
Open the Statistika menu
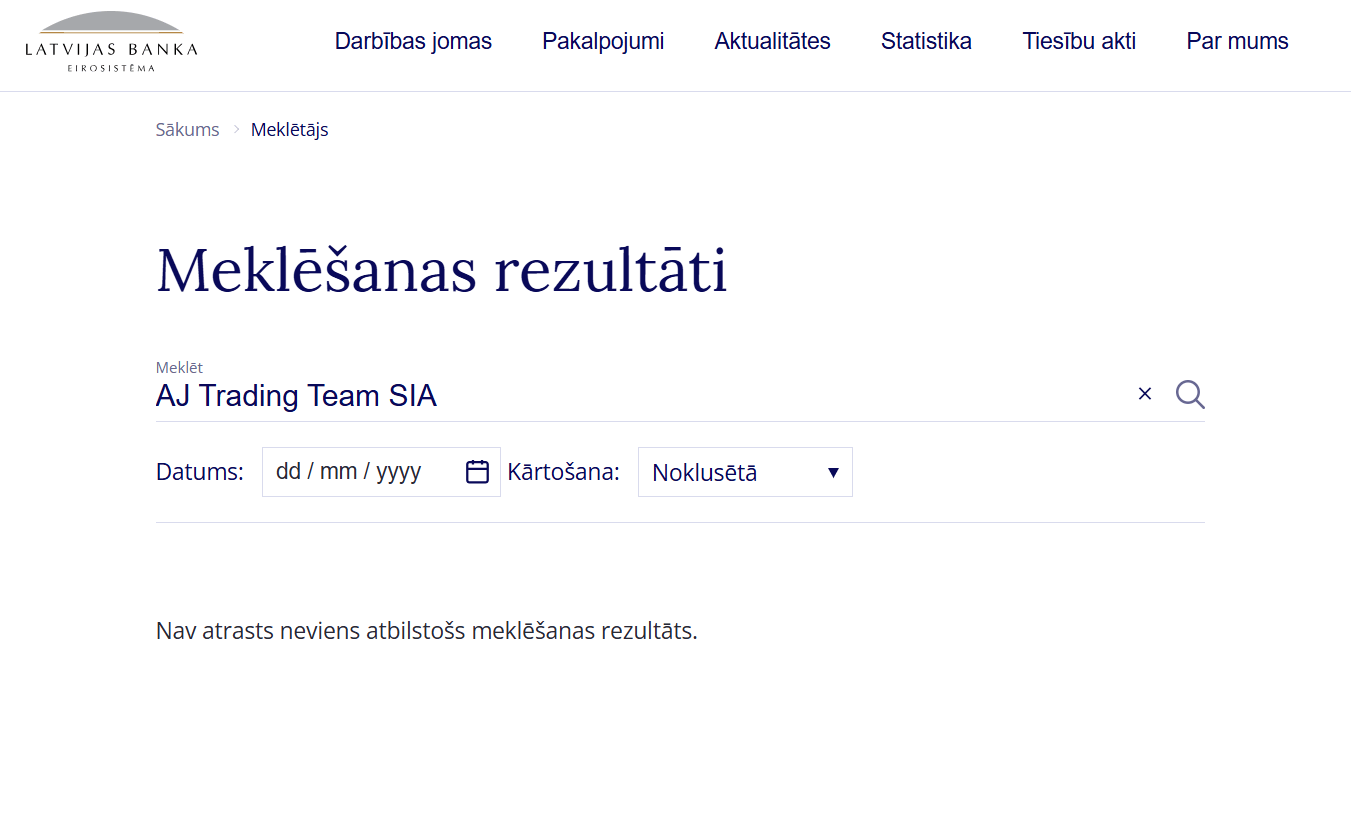926,41
